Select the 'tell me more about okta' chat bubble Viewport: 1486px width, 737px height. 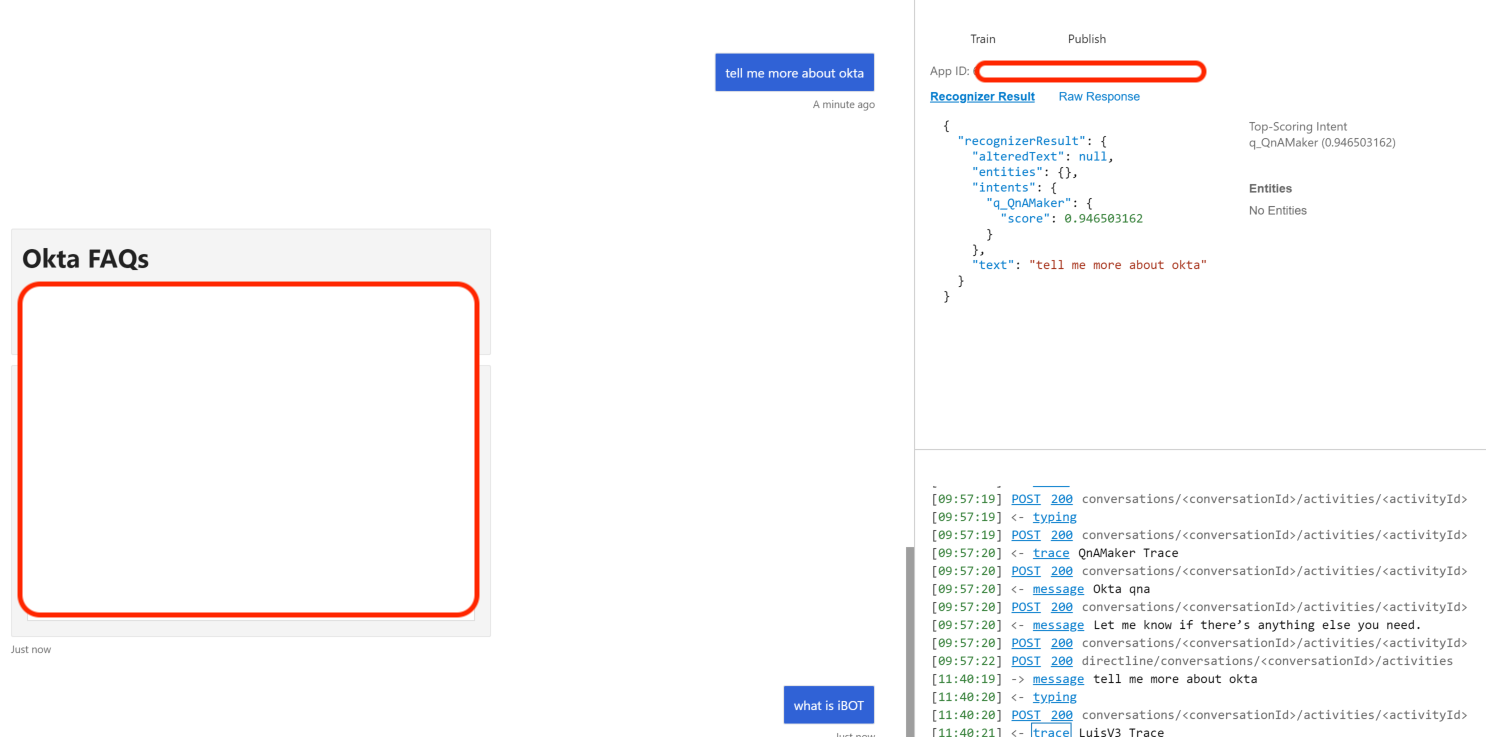794,72
